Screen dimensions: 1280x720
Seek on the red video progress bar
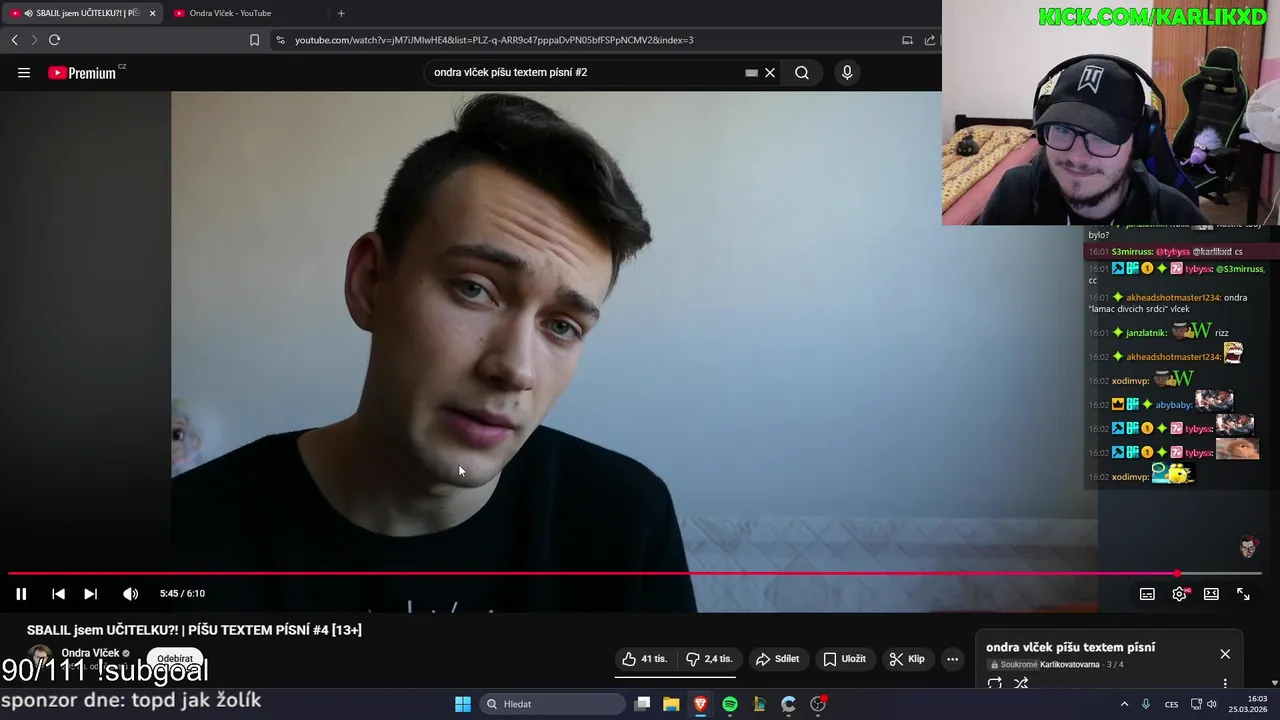634,574
